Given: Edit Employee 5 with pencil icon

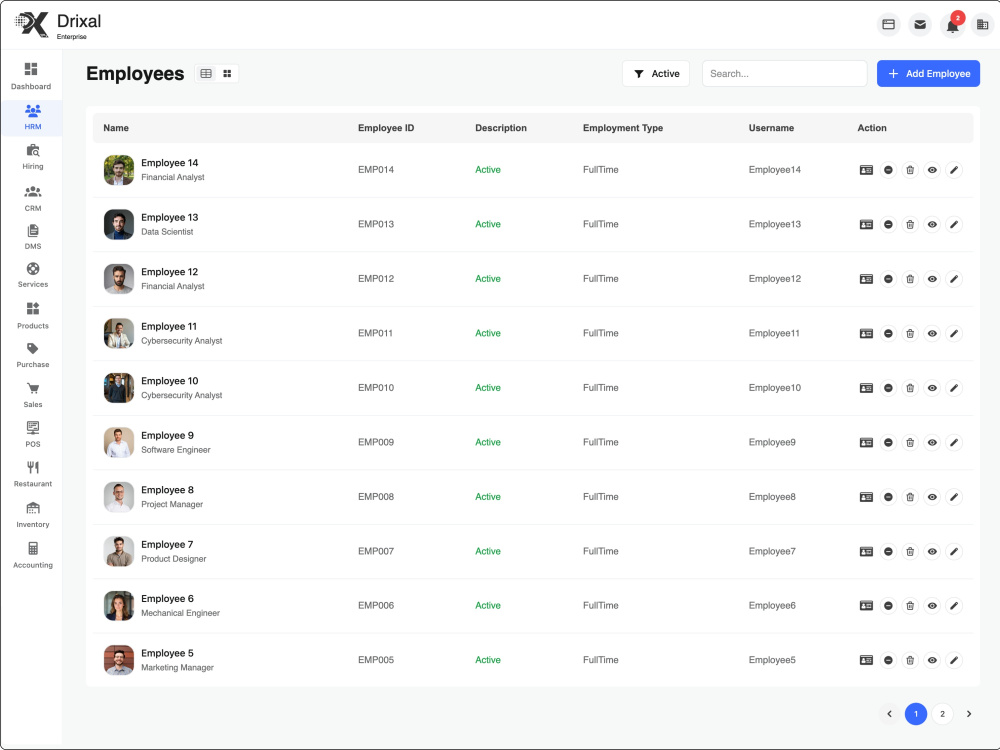Looking at the screenshot, I should click(954, 660).
